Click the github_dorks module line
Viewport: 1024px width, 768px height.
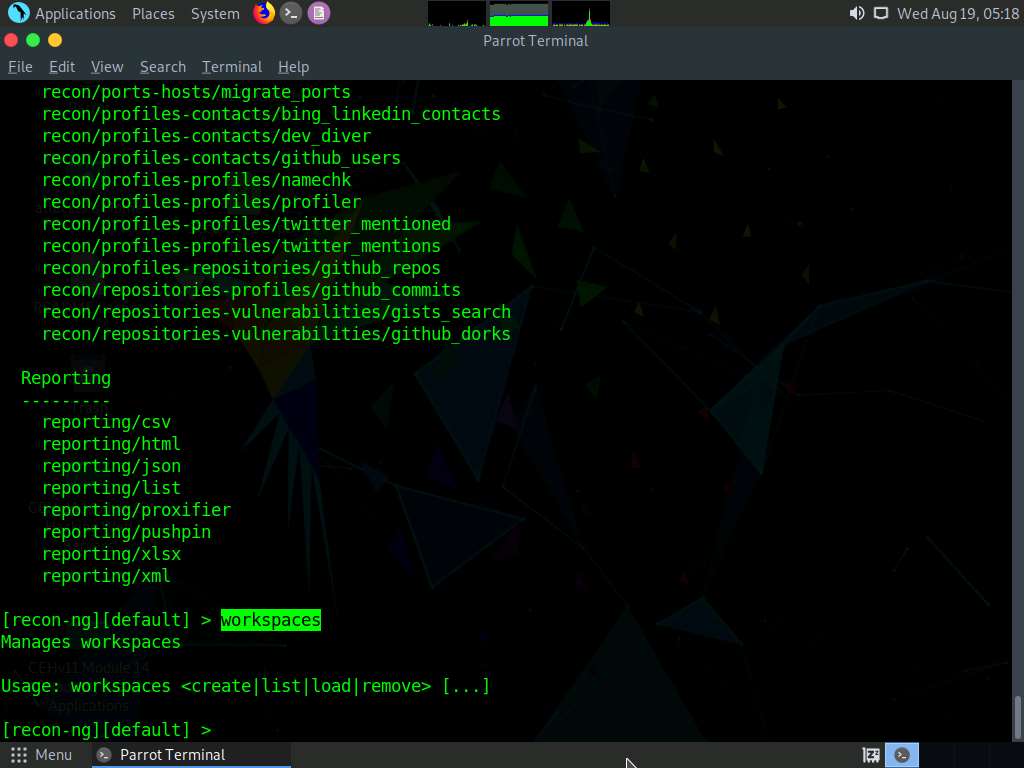coord(277,334)
